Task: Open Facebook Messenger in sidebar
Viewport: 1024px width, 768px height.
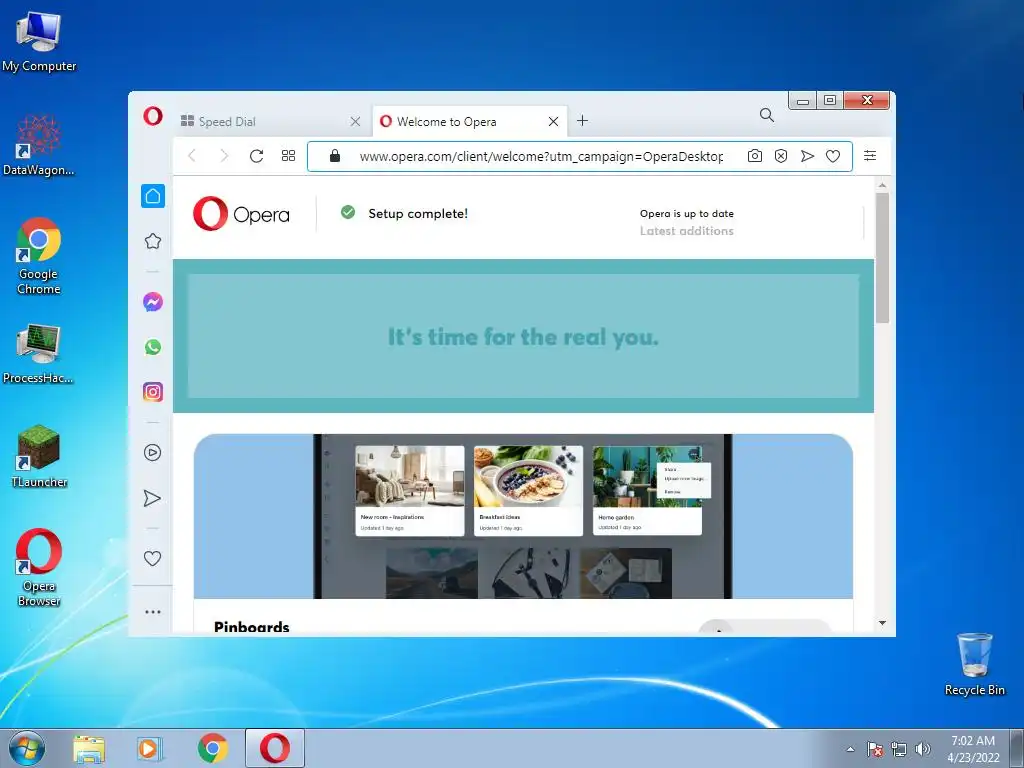Action: (153, 302)
